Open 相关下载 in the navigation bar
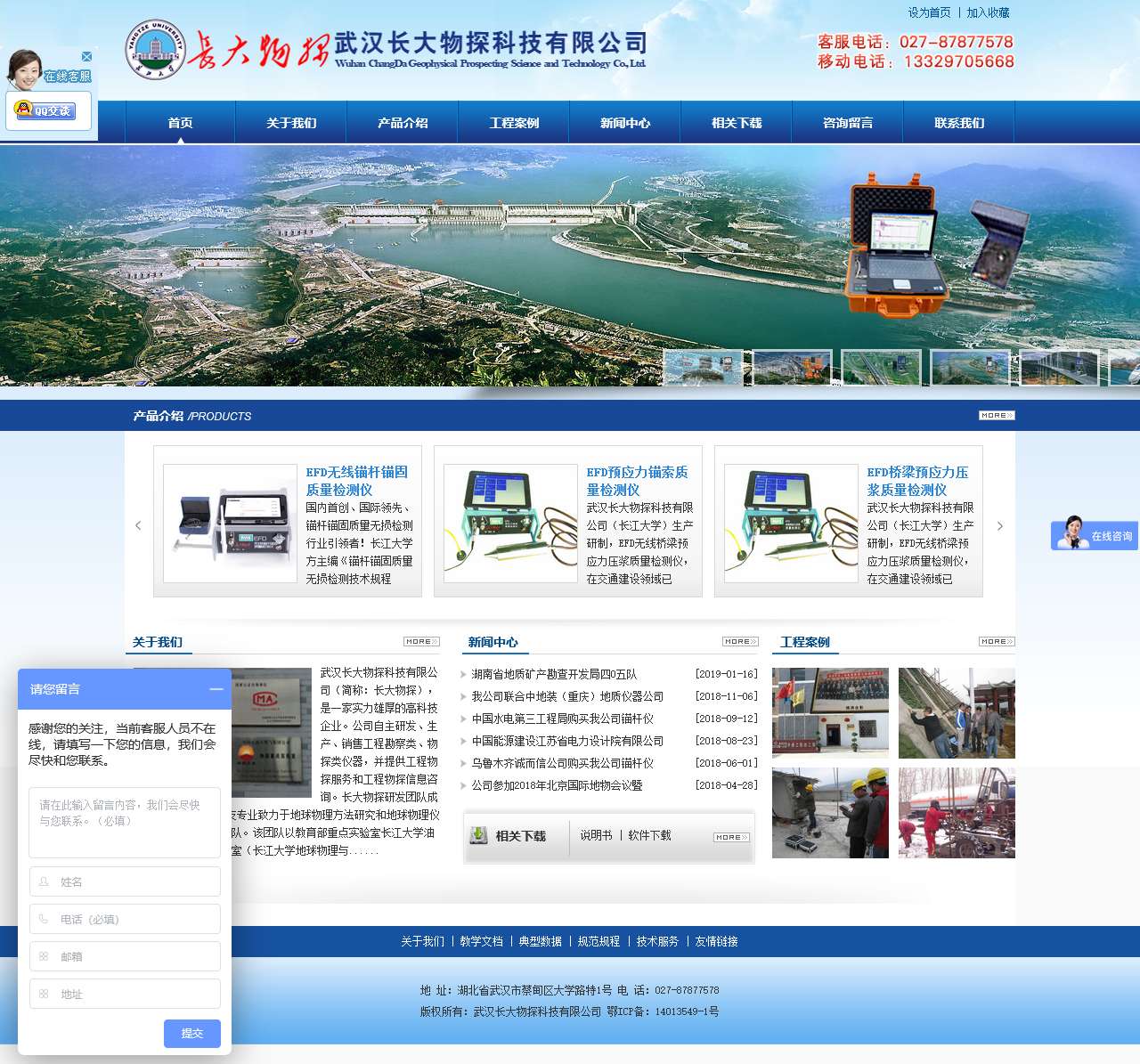The height and width of the screenshot is (1064, 1140). pos(737,123)
